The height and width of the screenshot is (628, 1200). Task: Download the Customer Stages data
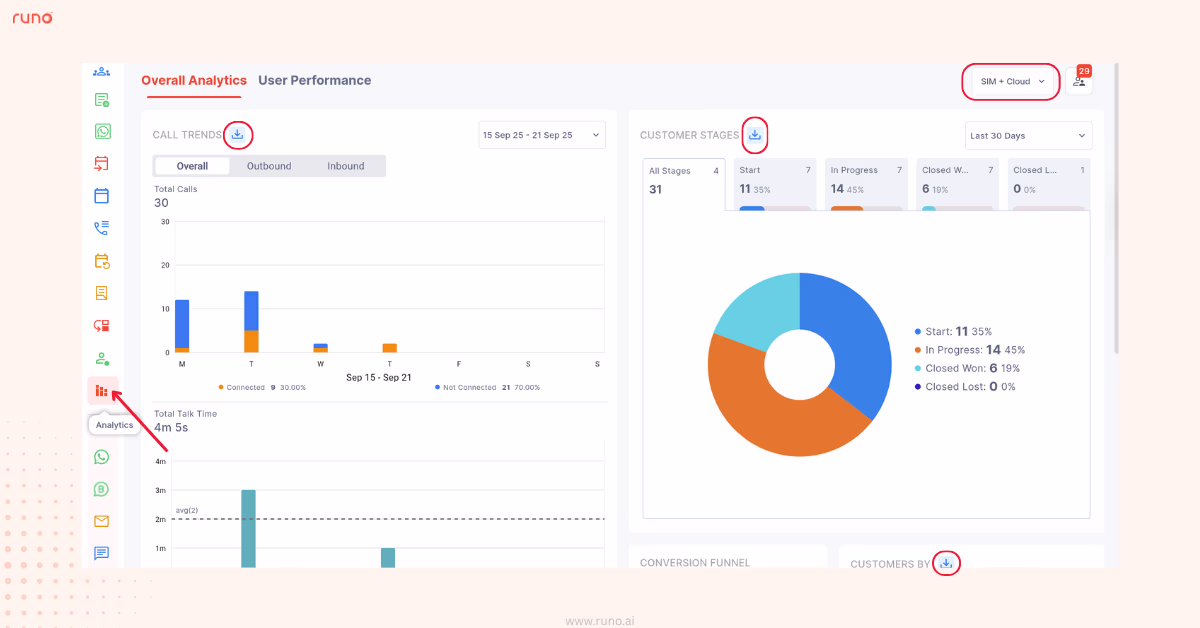(x=755, y=134)
